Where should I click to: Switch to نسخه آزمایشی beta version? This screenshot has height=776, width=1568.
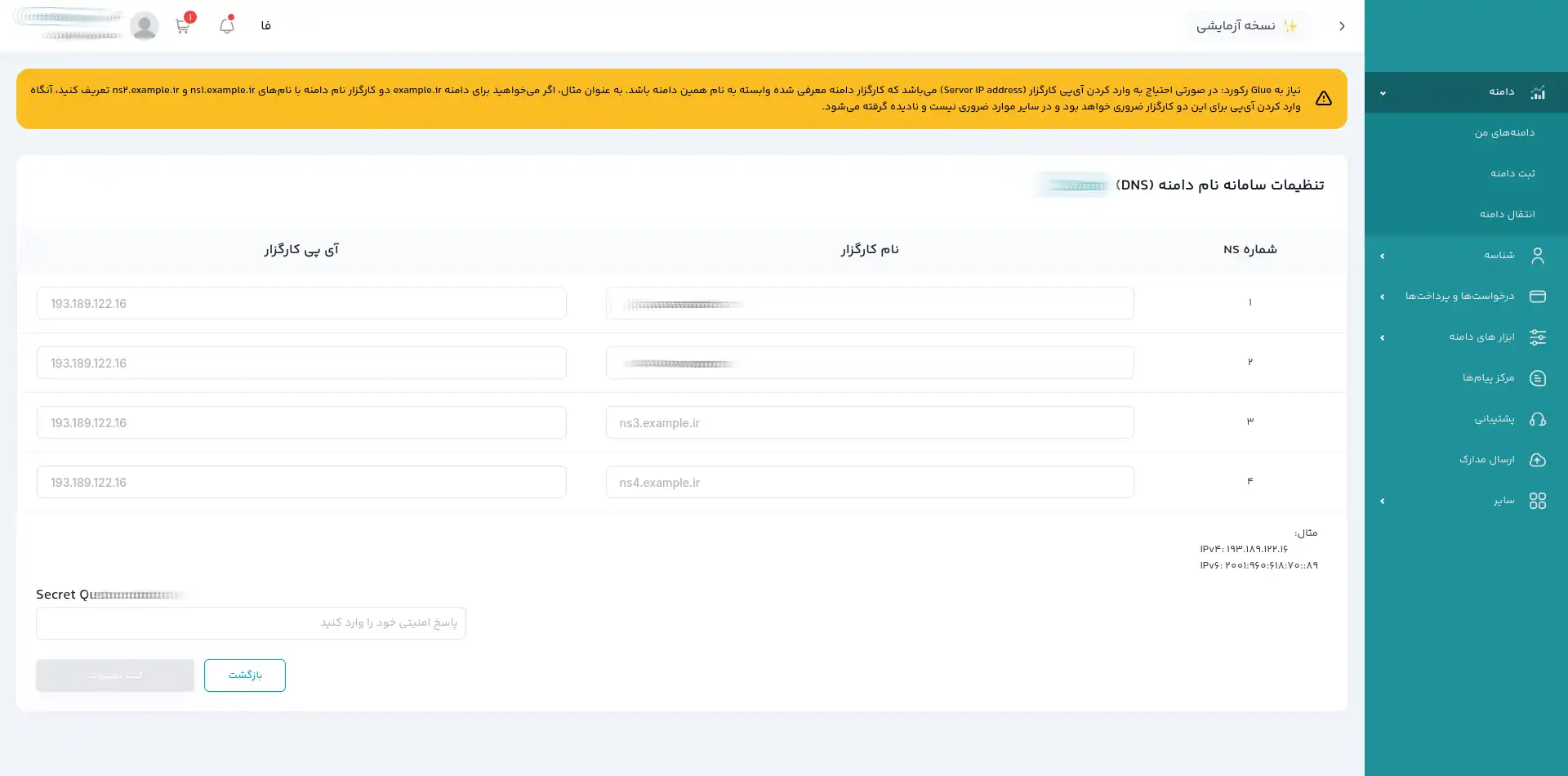point(1246,26)
